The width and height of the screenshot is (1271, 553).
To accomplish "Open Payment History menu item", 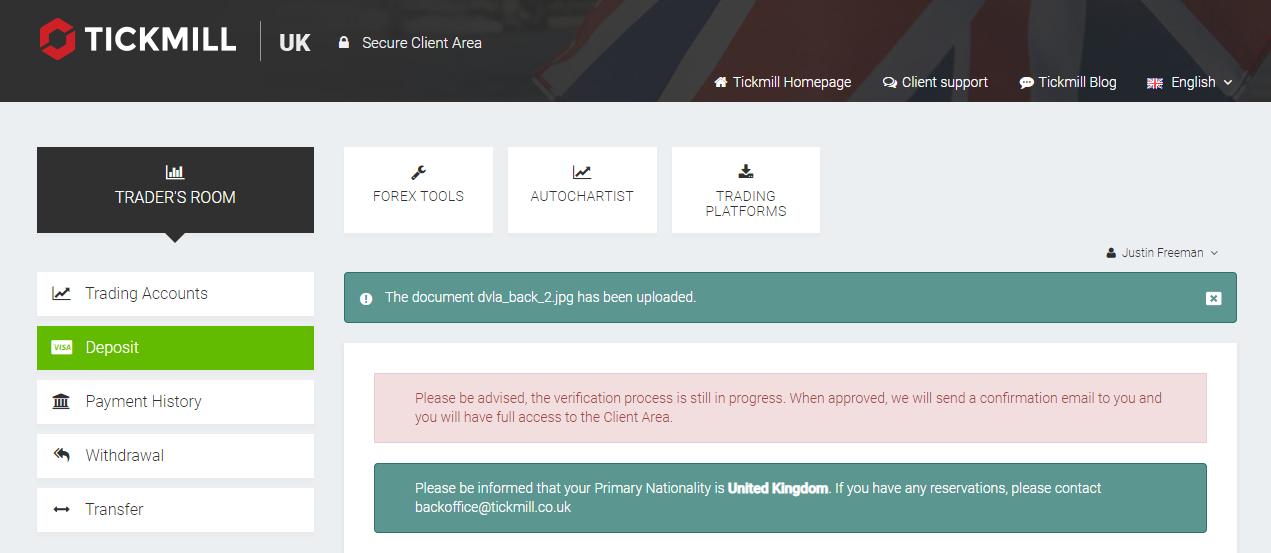I will tap(175, 402).
